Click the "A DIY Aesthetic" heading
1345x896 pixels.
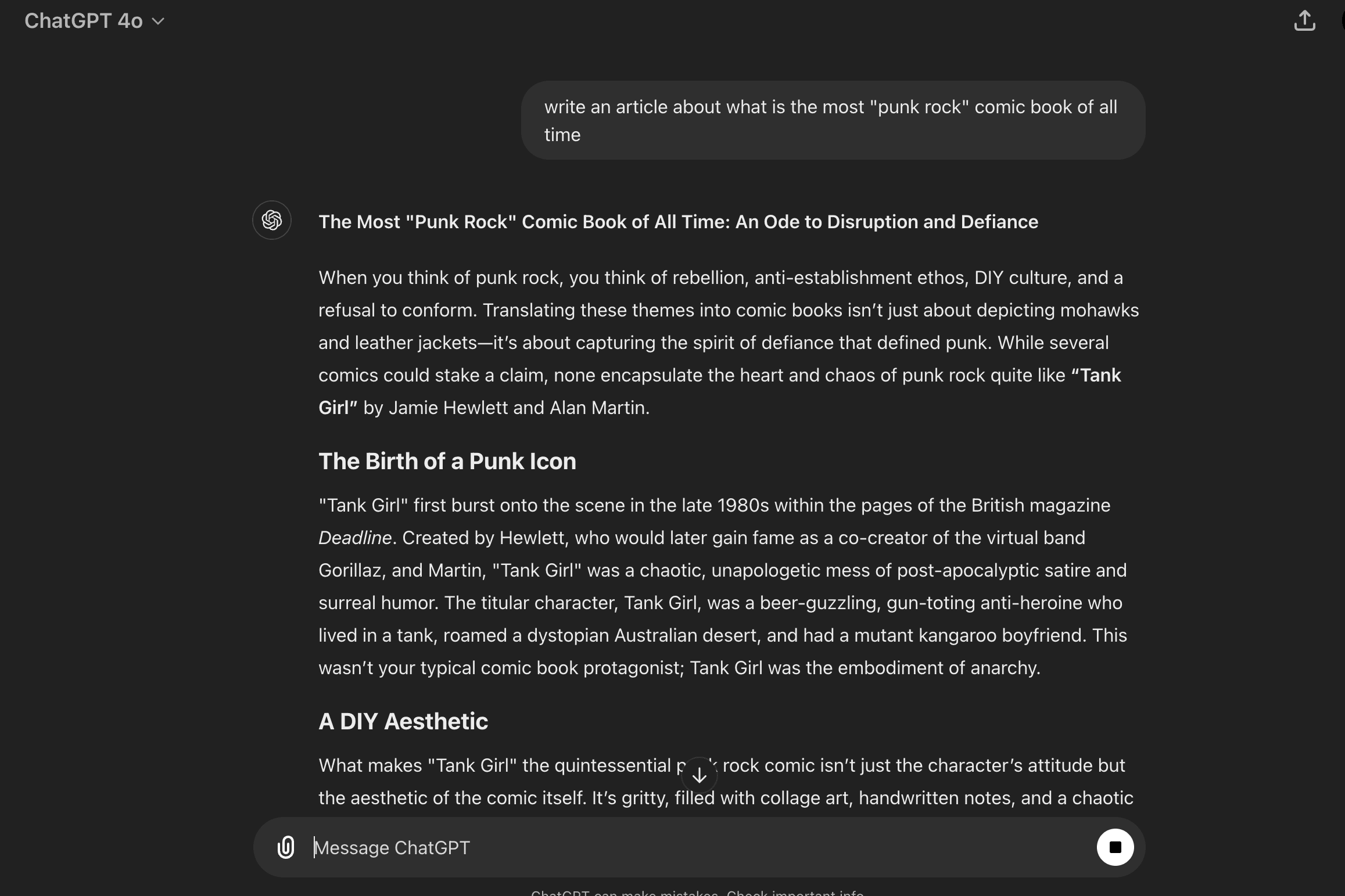tap(403, 721)
